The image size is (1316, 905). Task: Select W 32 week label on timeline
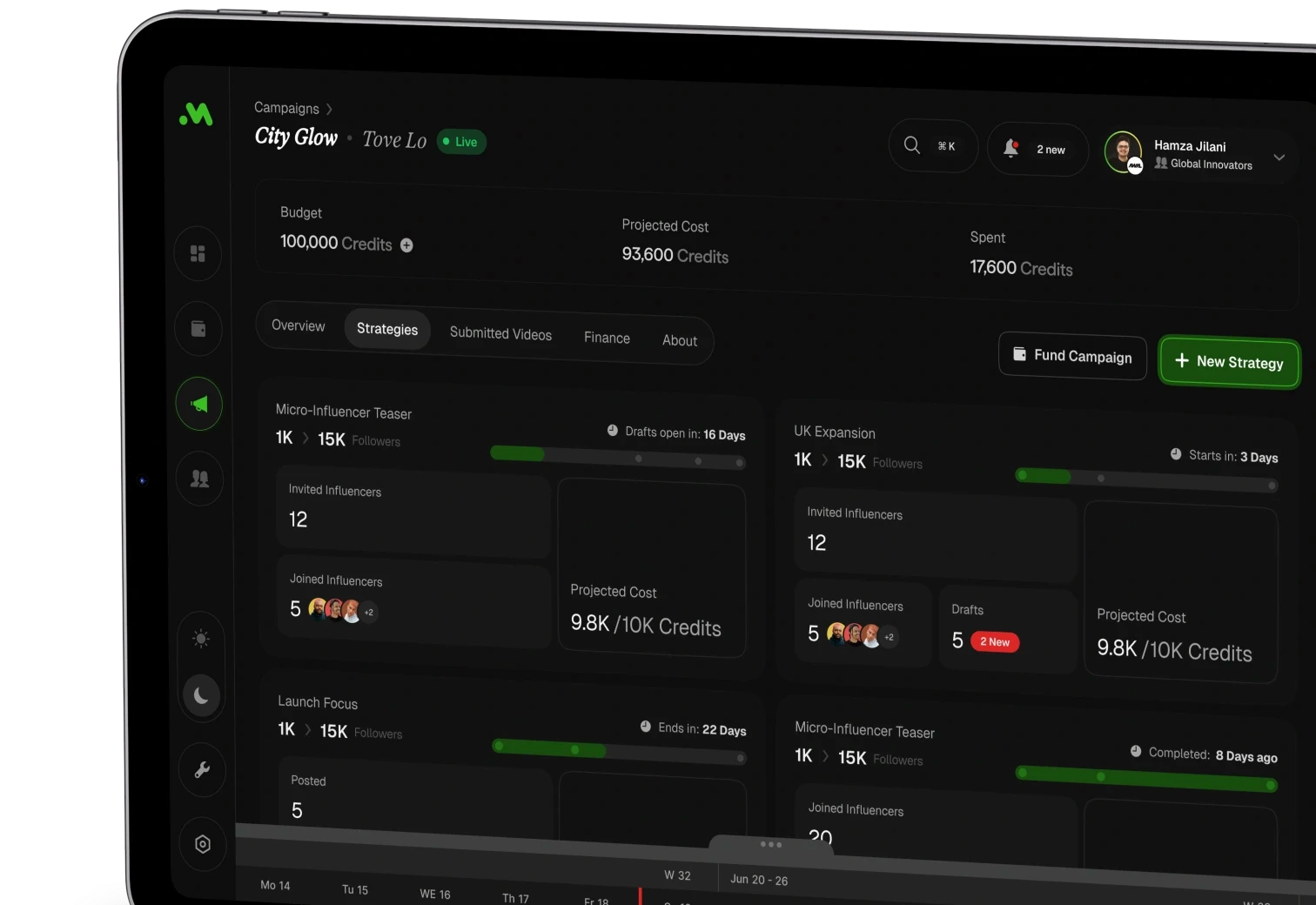(677, 875)
